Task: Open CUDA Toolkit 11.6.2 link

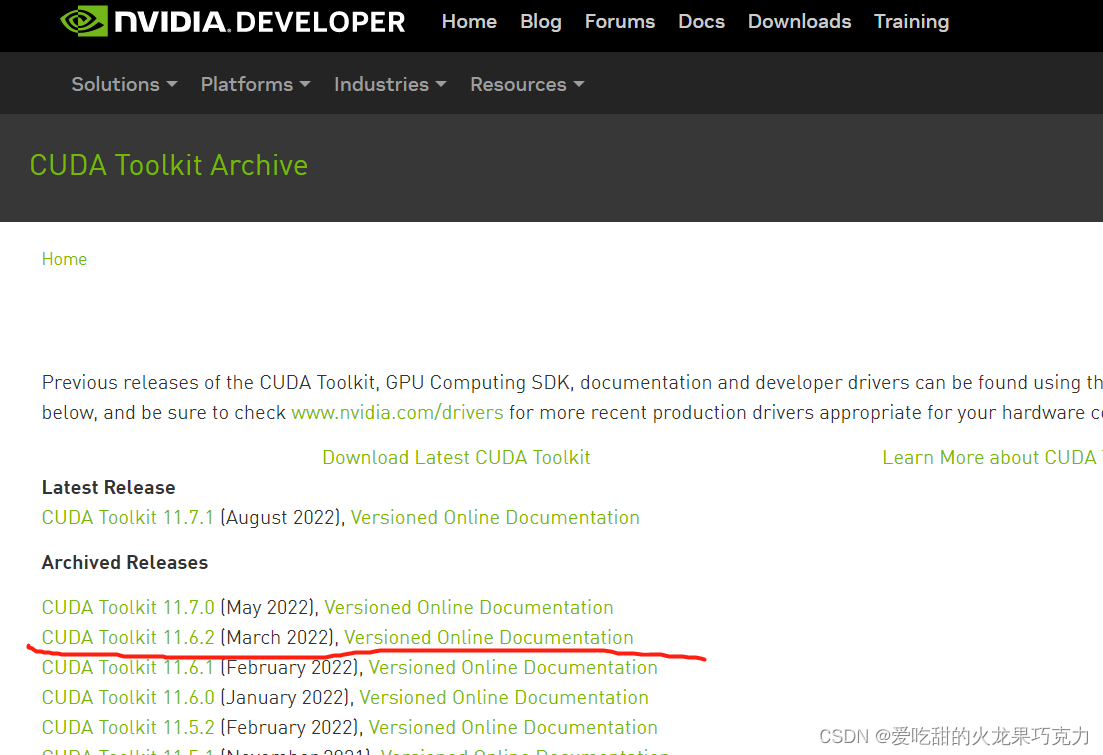Action: click(x=128, y=637)
